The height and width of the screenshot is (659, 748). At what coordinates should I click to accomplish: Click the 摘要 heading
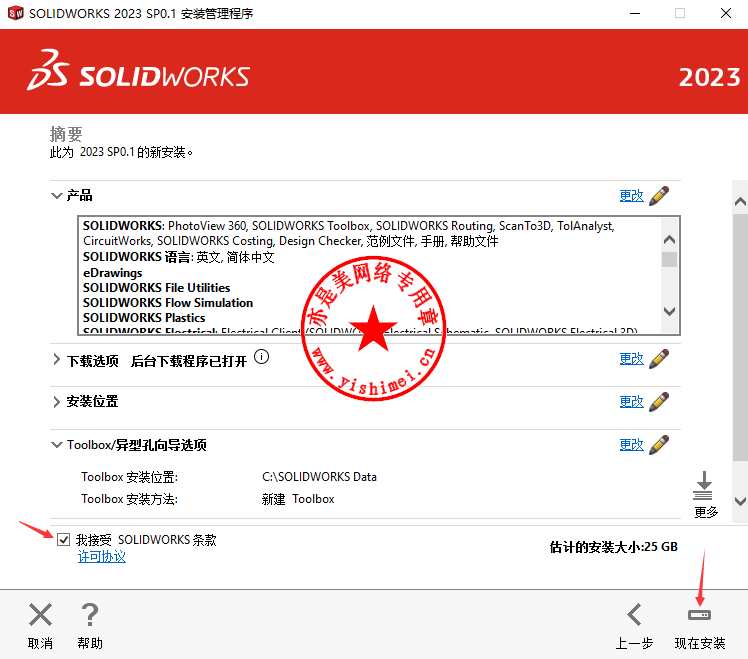point(66,134)
